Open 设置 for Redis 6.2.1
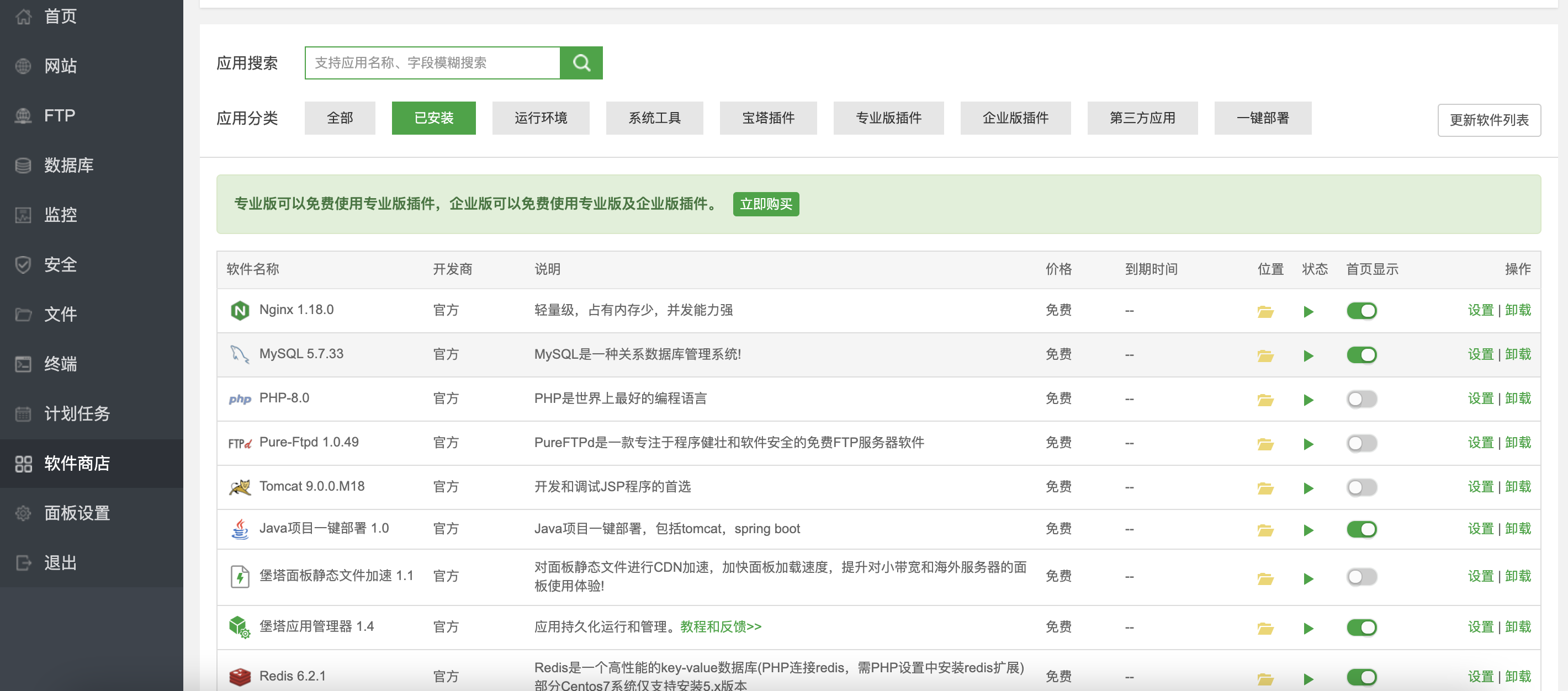The image size is (1568, 691). click(x=1480, y=677)
